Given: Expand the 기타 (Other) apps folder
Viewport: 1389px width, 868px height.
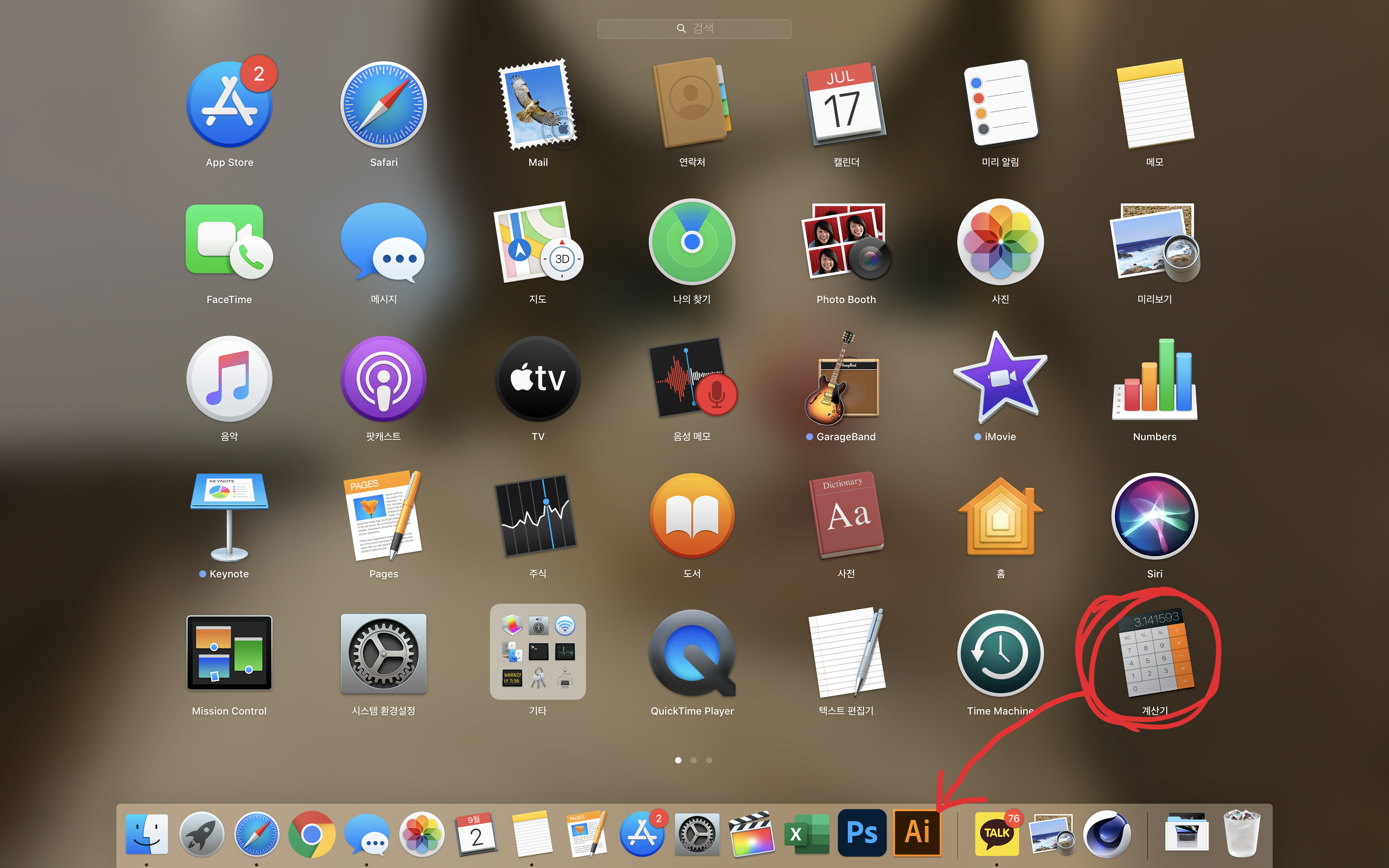Looking at the screenshot, I should coord(537,652).
